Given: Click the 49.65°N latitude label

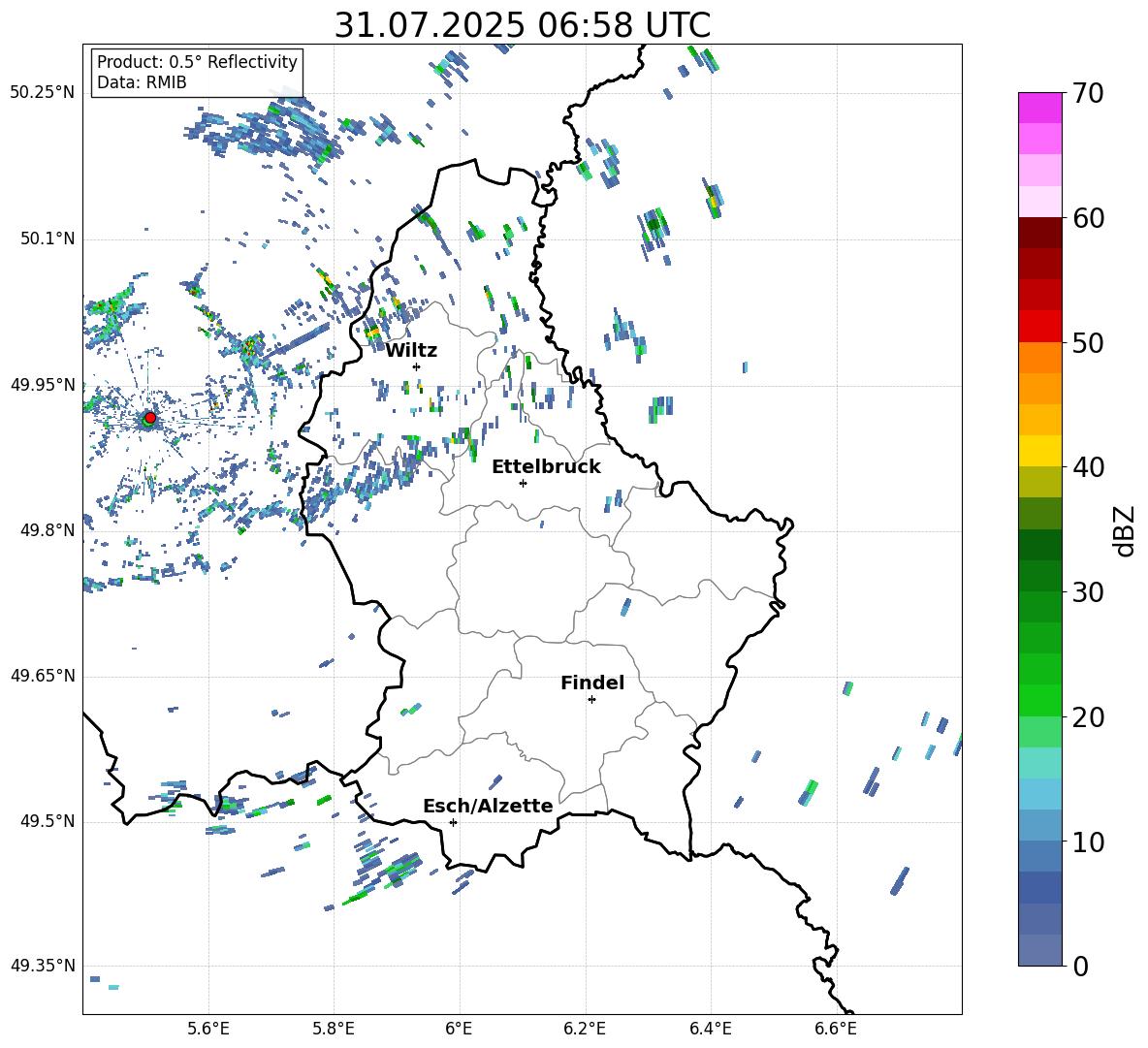Looking at the screenshot, I should (43, 676).
